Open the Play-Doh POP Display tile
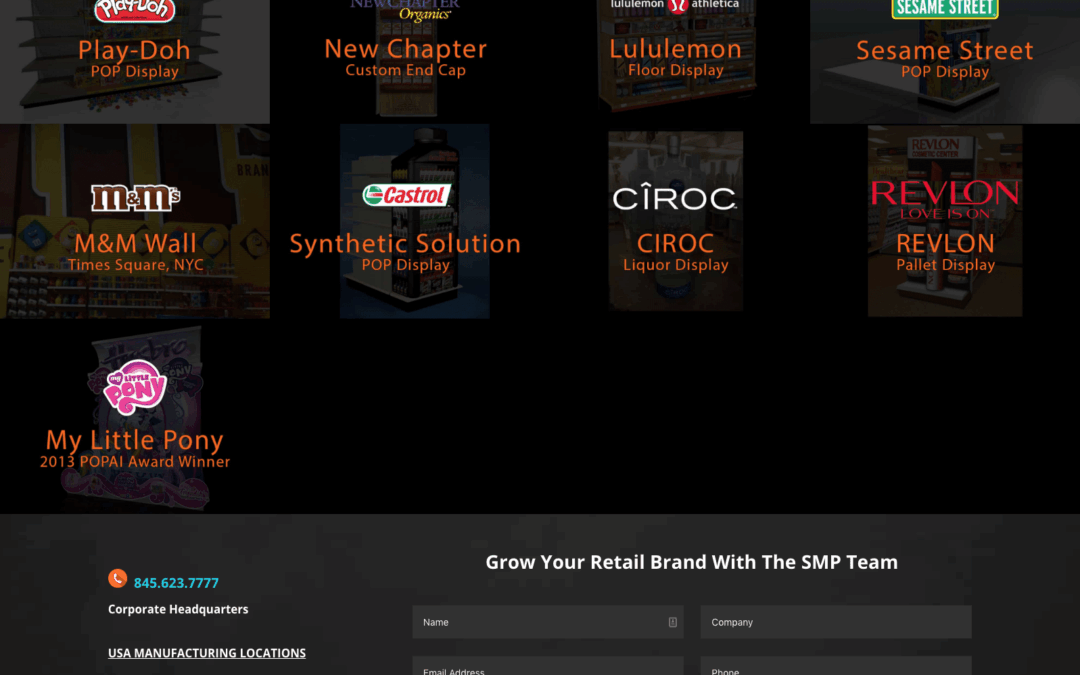1080x675 pixels. point(135,61)
